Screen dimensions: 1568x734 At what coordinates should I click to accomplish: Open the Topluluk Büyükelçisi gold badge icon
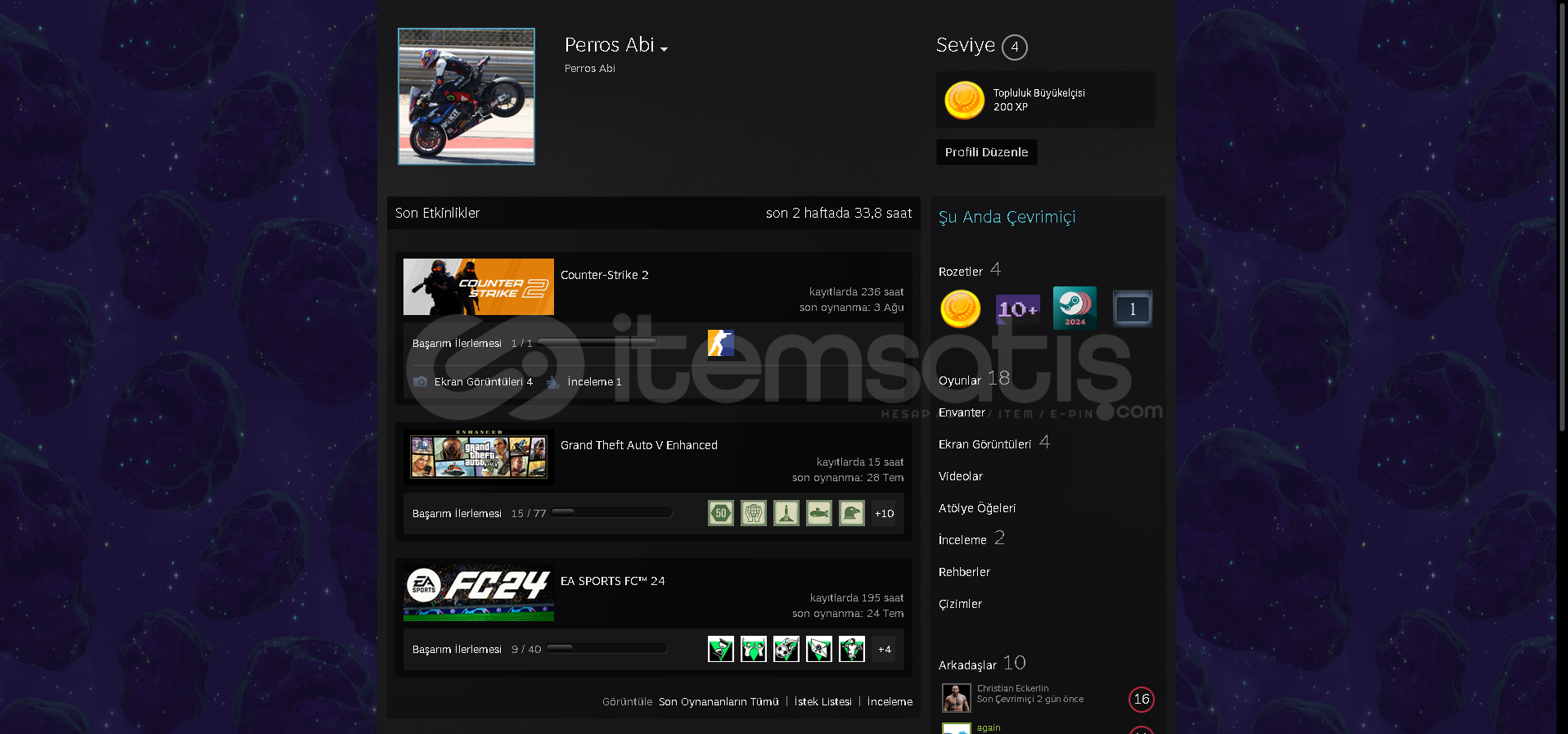(x=965, y=100)
